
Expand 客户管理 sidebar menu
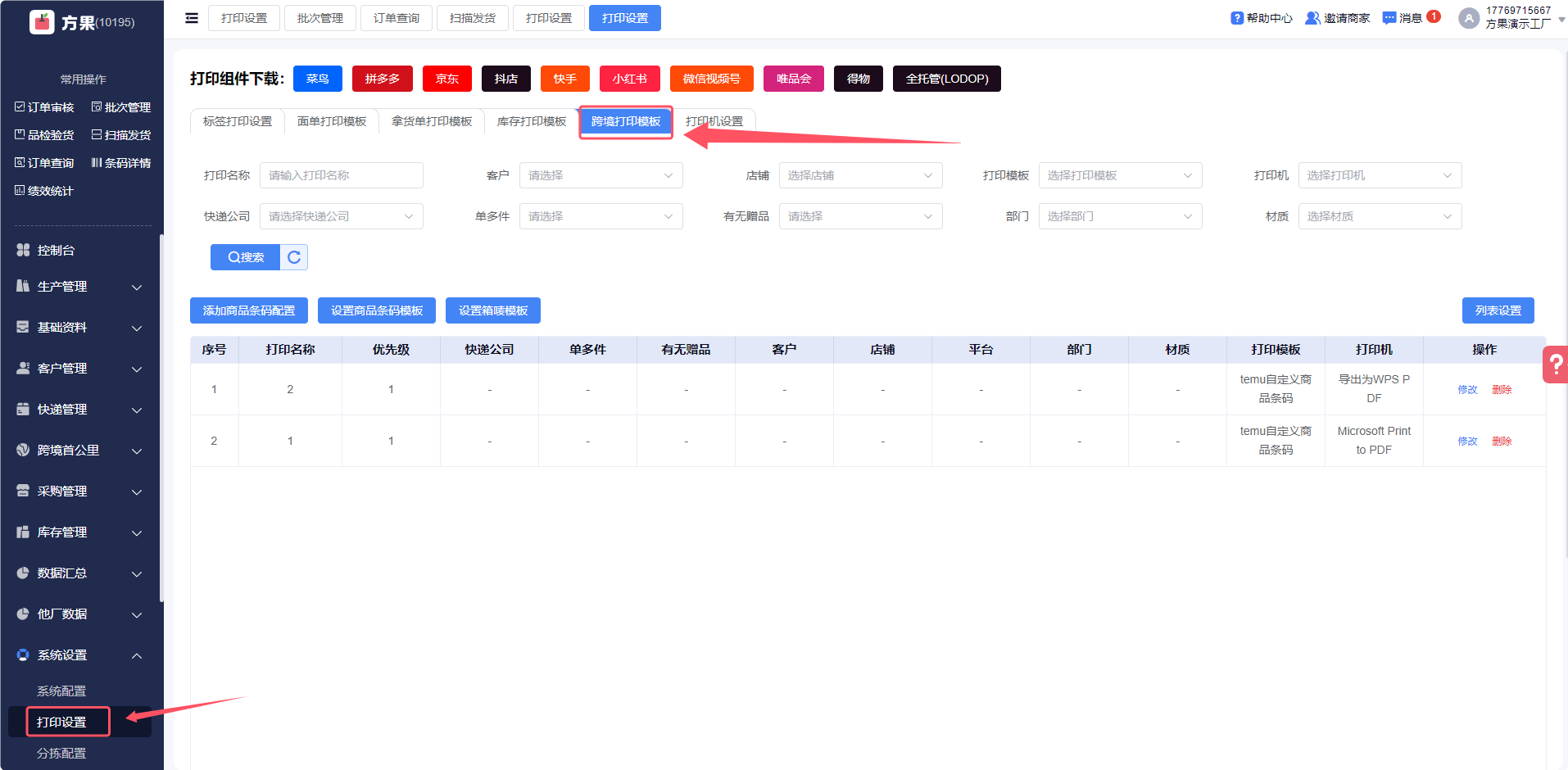(80, 369)
